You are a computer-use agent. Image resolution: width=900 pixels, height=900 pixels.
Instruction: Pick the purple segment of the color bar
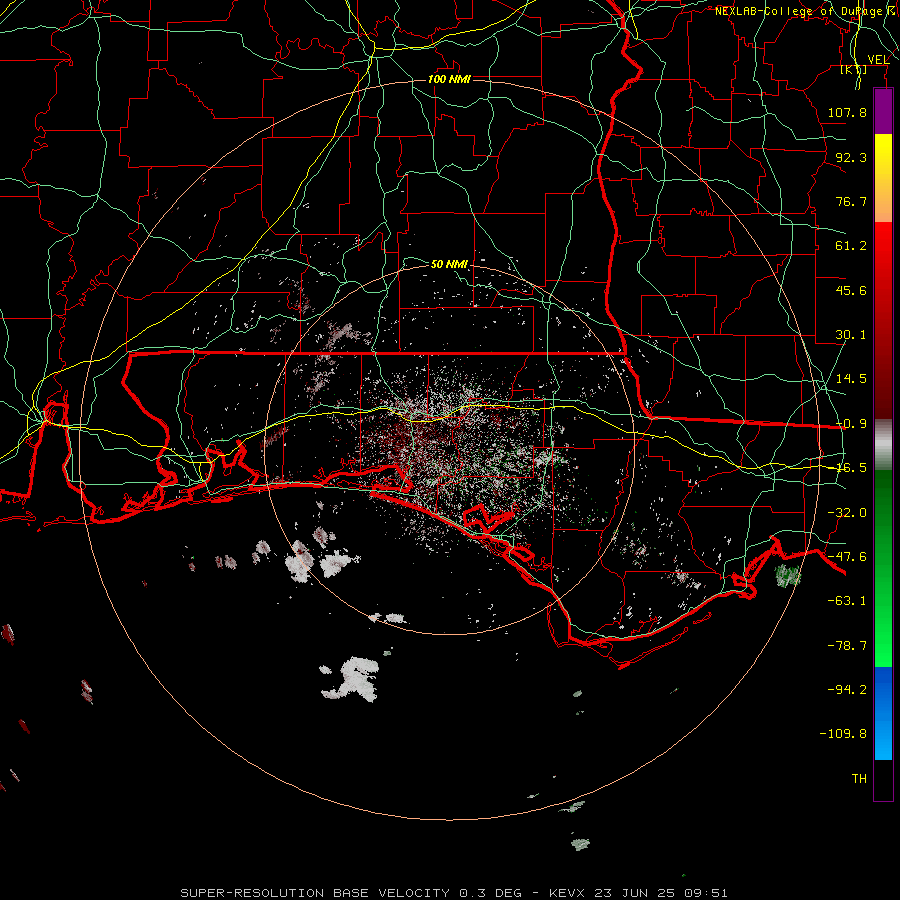[x=883, y=111]
